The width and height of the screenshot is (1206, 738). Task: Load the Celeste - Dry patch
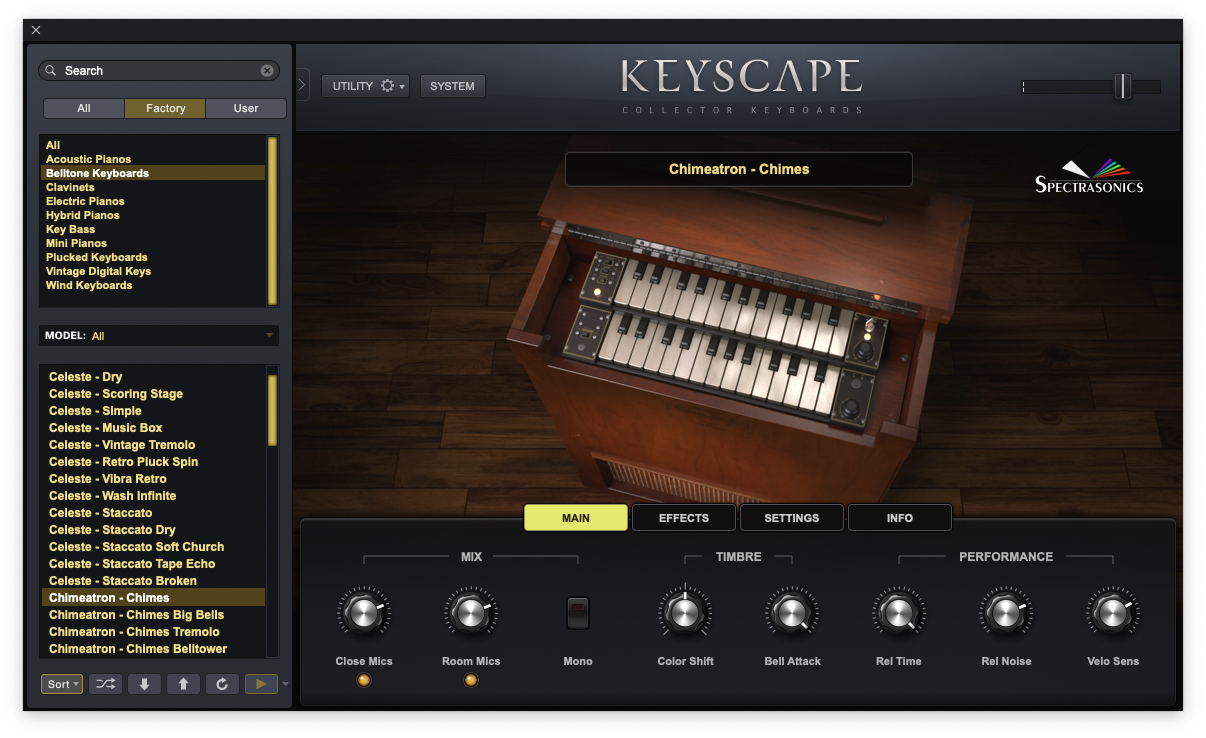click(x=153, y=377)
